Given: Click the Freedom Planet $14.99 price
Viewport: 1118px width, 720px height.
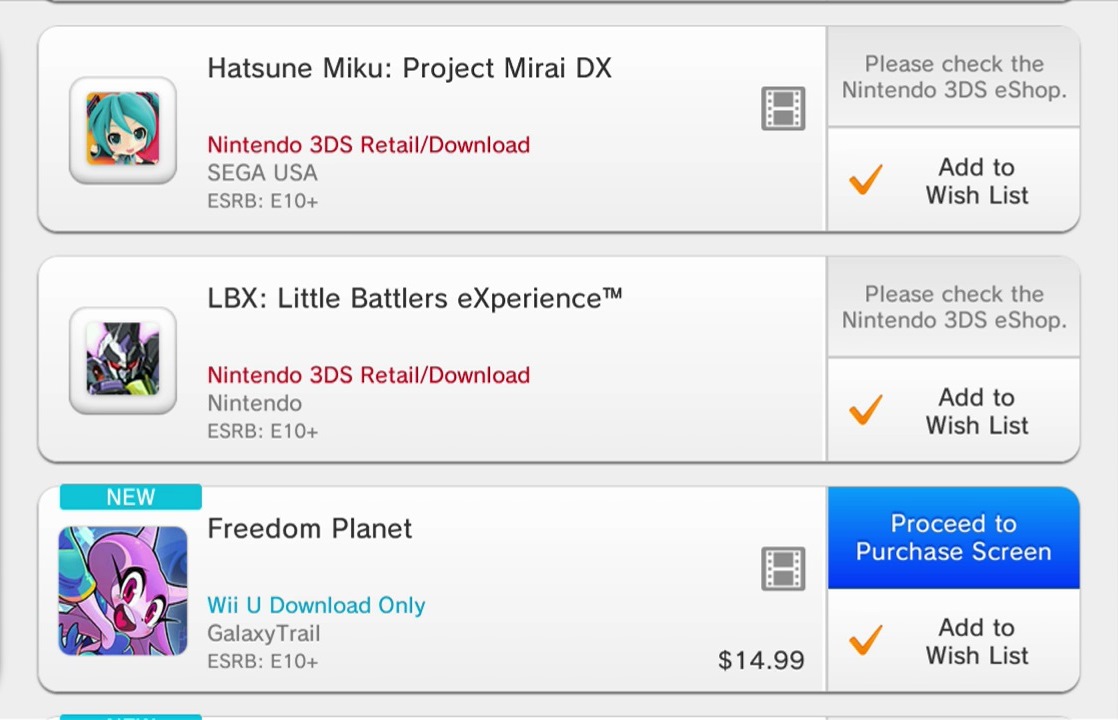Looking at the screenshot, I should point(761,660).
